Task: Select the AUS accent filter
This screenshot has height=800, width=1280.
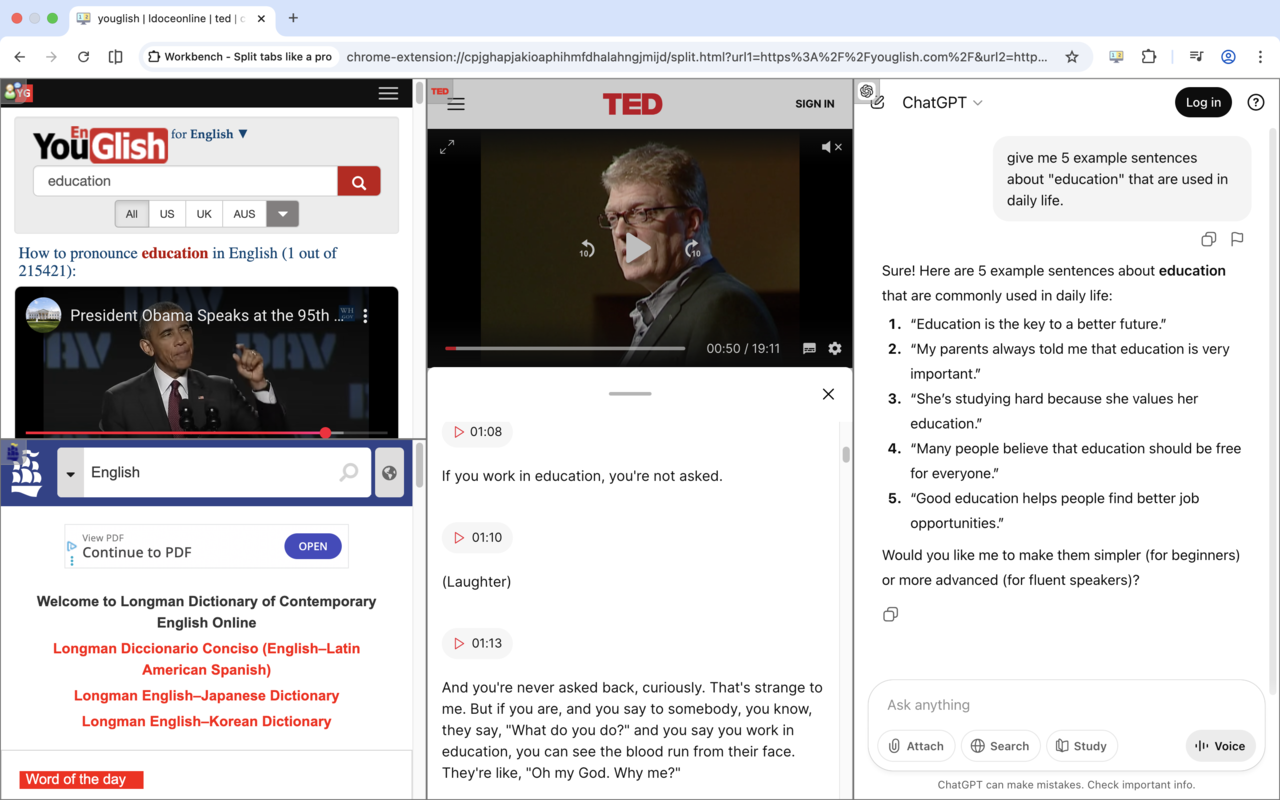Action: tap(244, 214)
